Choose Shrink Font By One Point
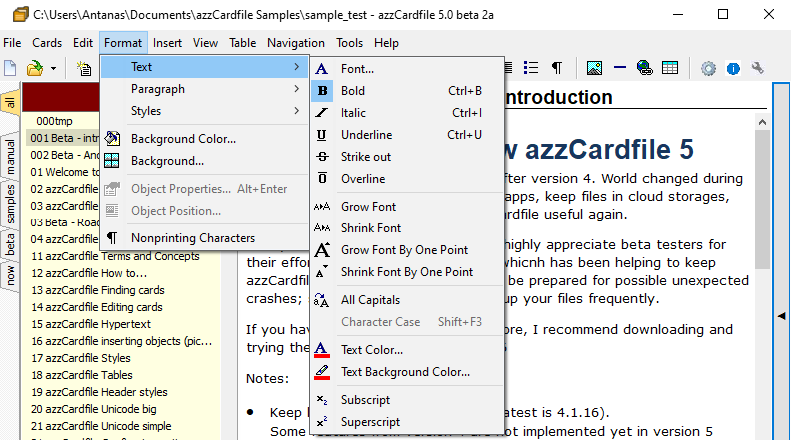Viewport: 792px width, 440px height. (407, 272)
